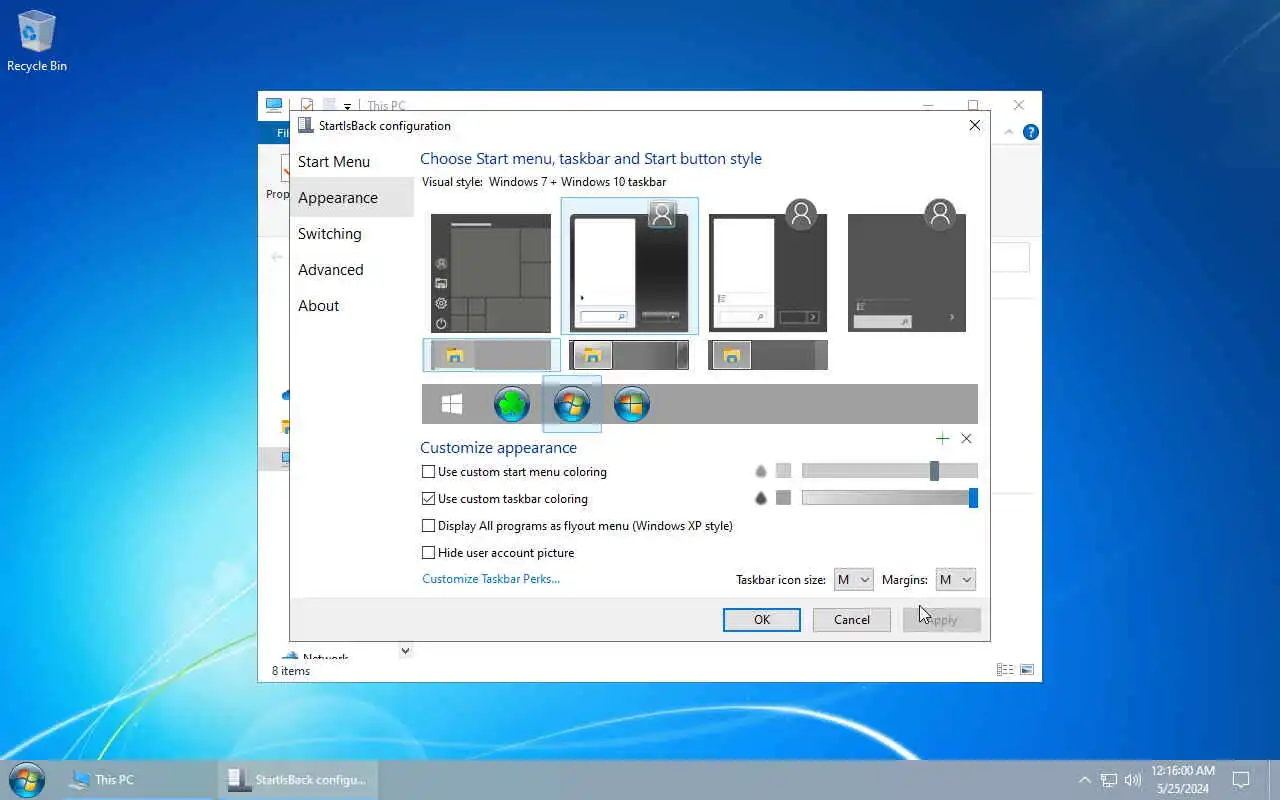1280x800 pixels.
Task: Click the network tray icon
Action: (x=1109, y=779)
